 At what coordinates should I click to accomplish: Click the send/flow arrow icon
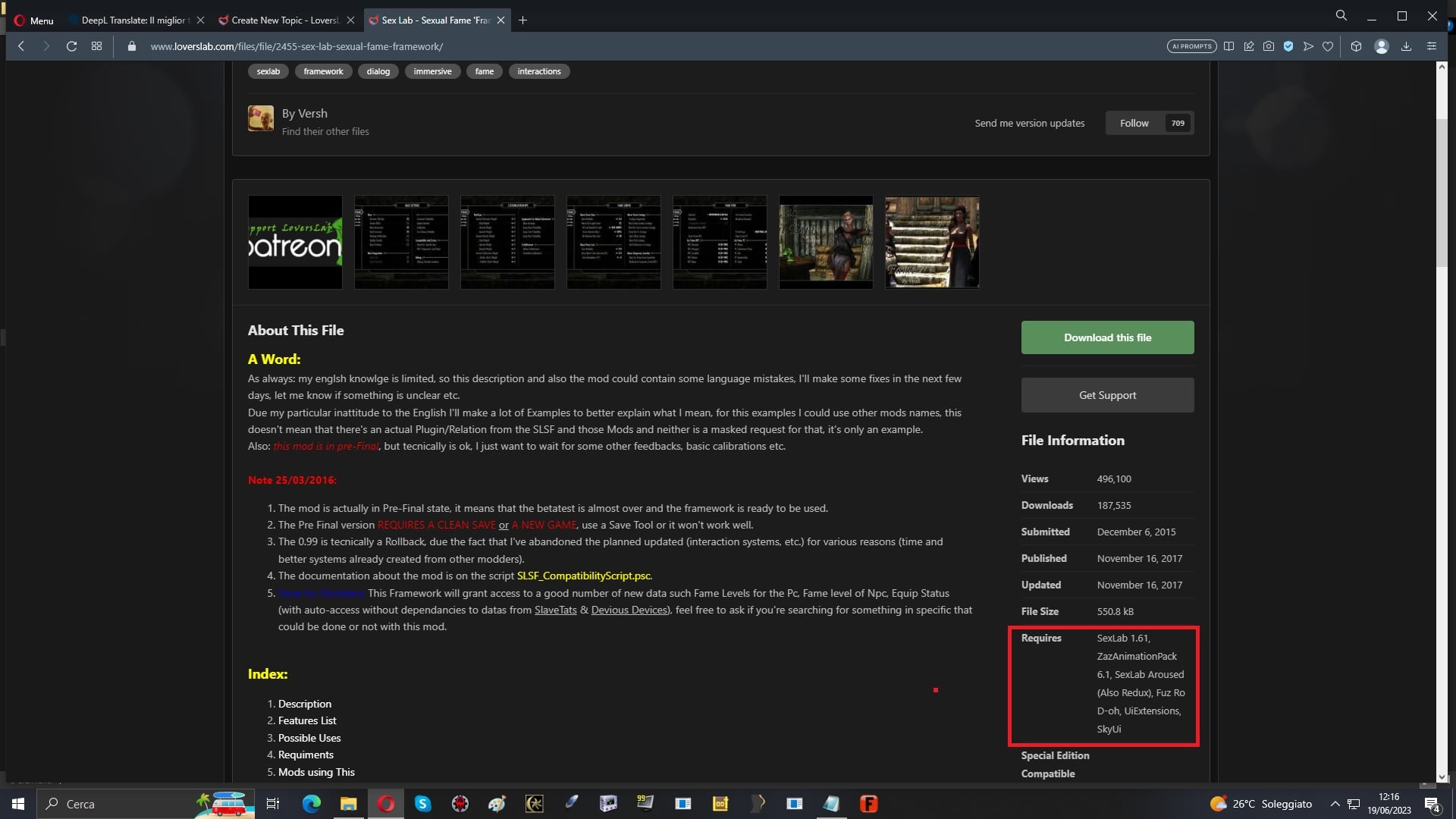[x=1308, y=46]
